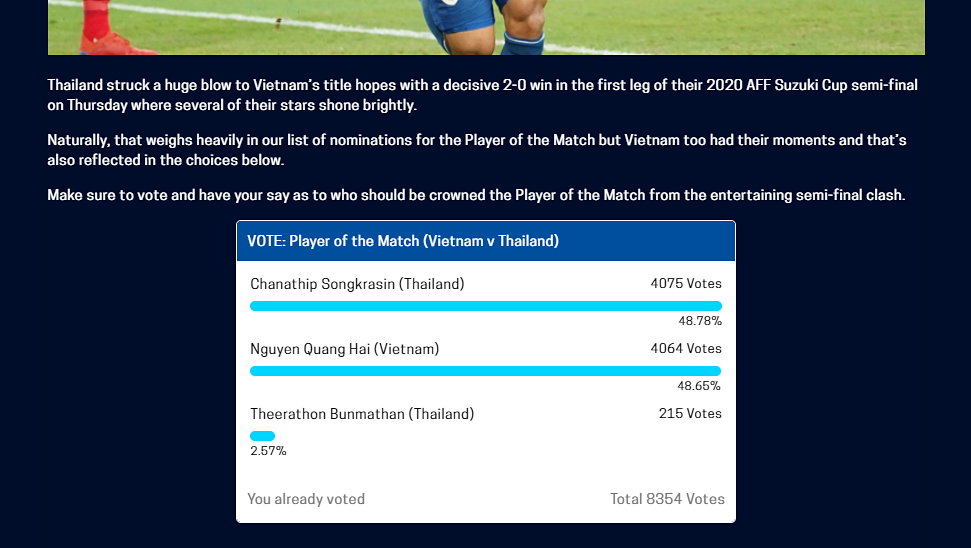The height and width of the screenshot is (548, 971).
Task: Click the 48.78% percentage label
Action: (x=700, y=321)
